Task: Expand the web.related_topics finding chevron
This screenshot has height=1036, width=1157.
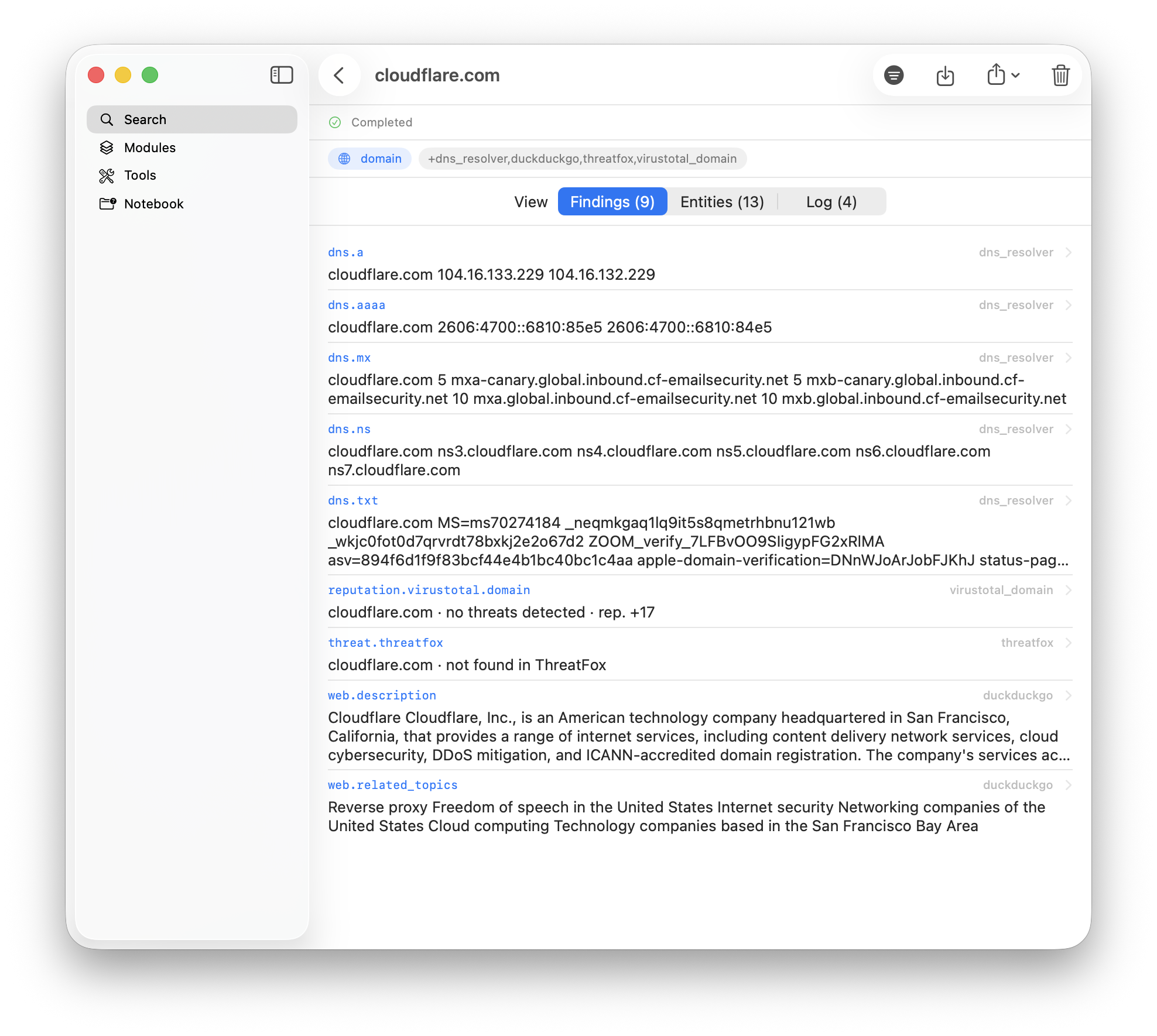Action: (1069, 785)
